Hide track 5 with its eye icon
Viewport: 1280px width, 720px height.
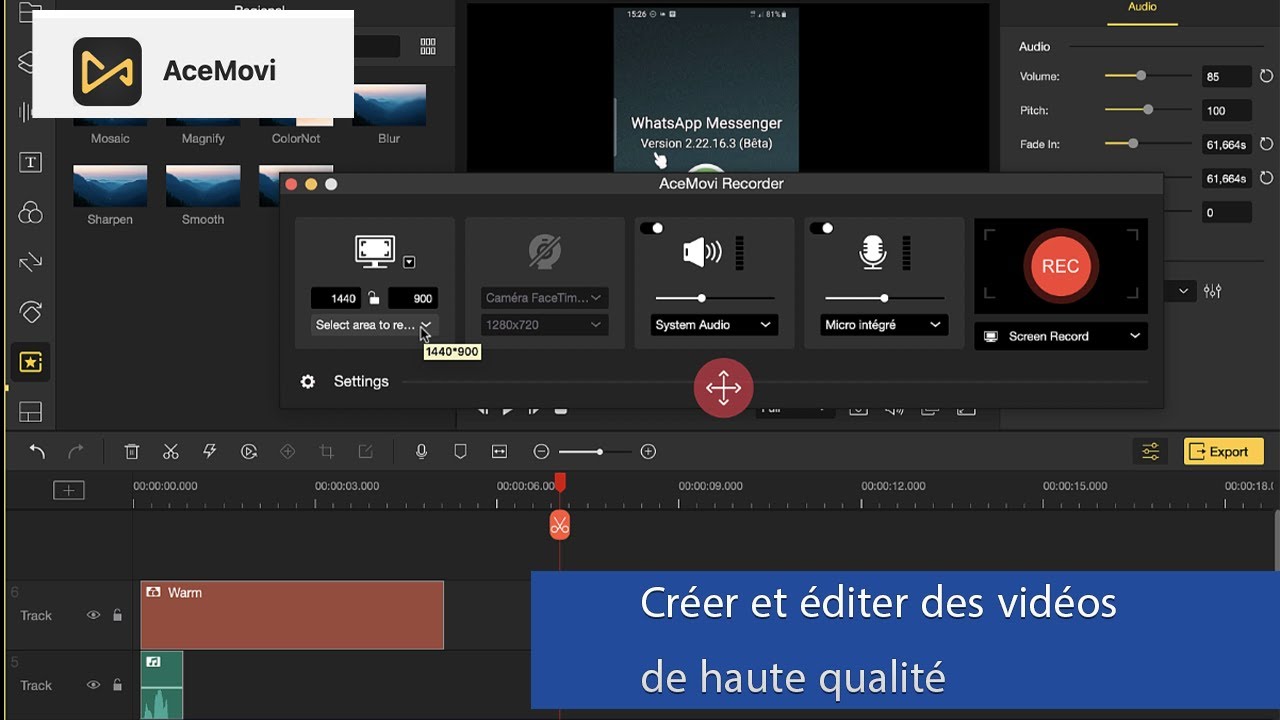point(93,685)
